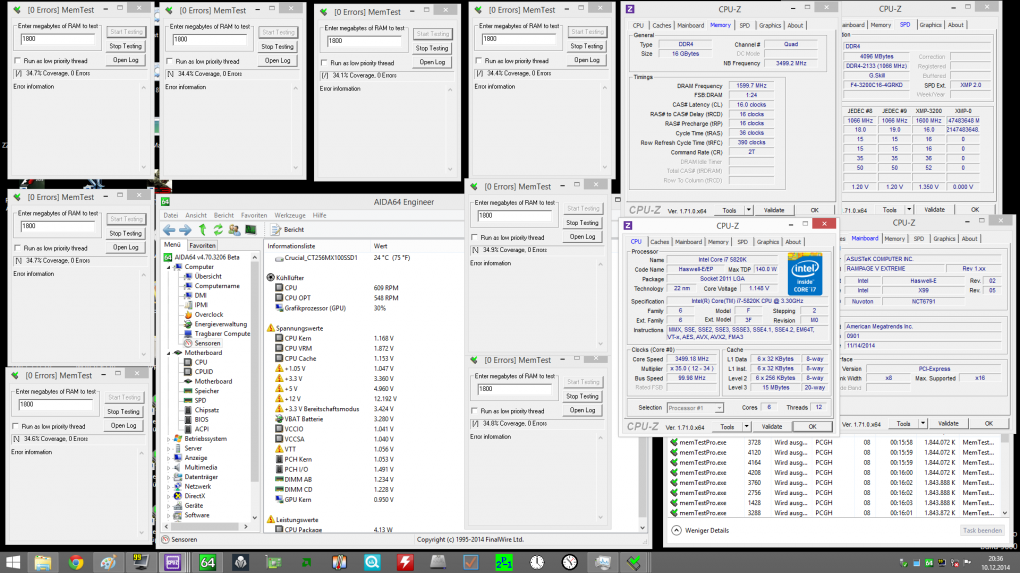Screen dimensions: 1020x573
Task: Collapse the Motherboard node in AIDA64 tree
Action: click(x=169, y=353)
